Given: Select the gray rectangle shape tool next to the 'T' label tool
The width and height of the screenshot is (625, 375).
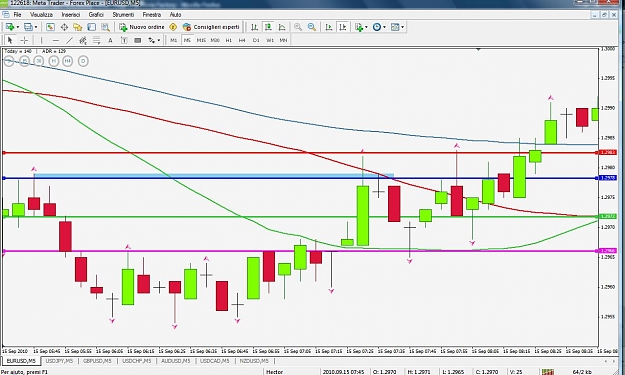Looking at the screenshot, I should pos(138,40).
